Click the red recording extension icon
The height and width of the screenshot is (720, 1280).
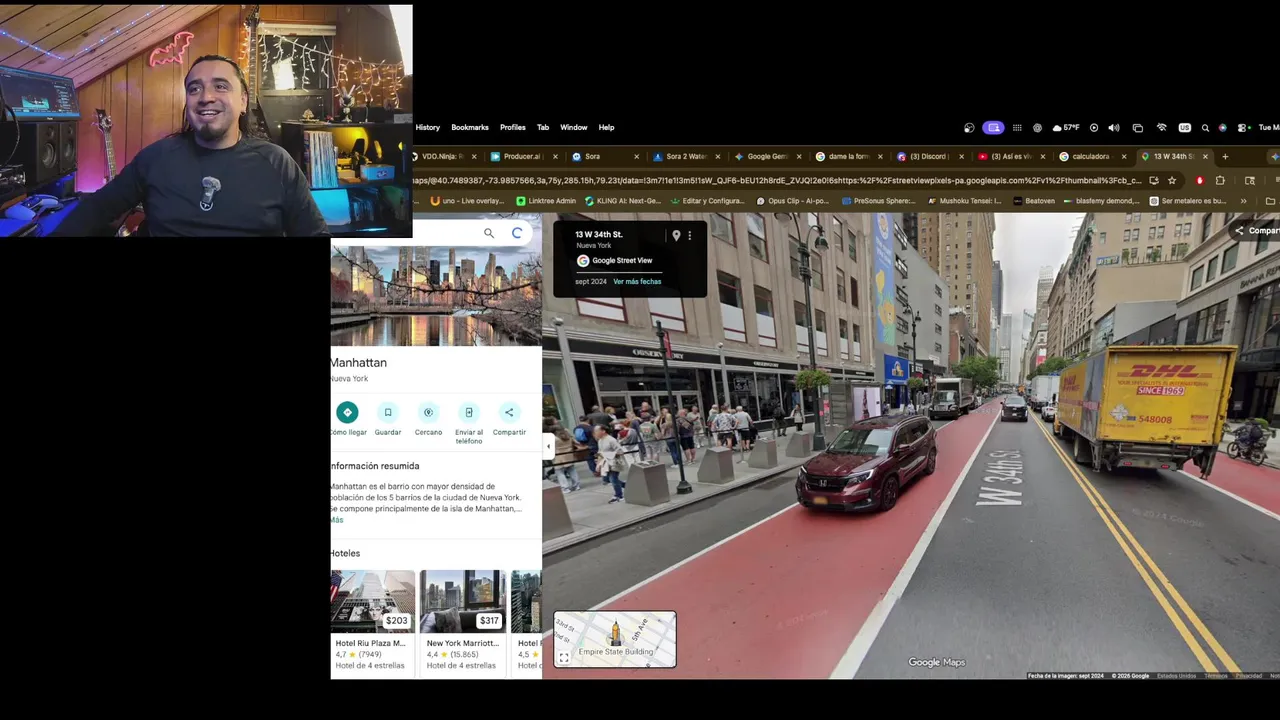[x=1200, y=181]
